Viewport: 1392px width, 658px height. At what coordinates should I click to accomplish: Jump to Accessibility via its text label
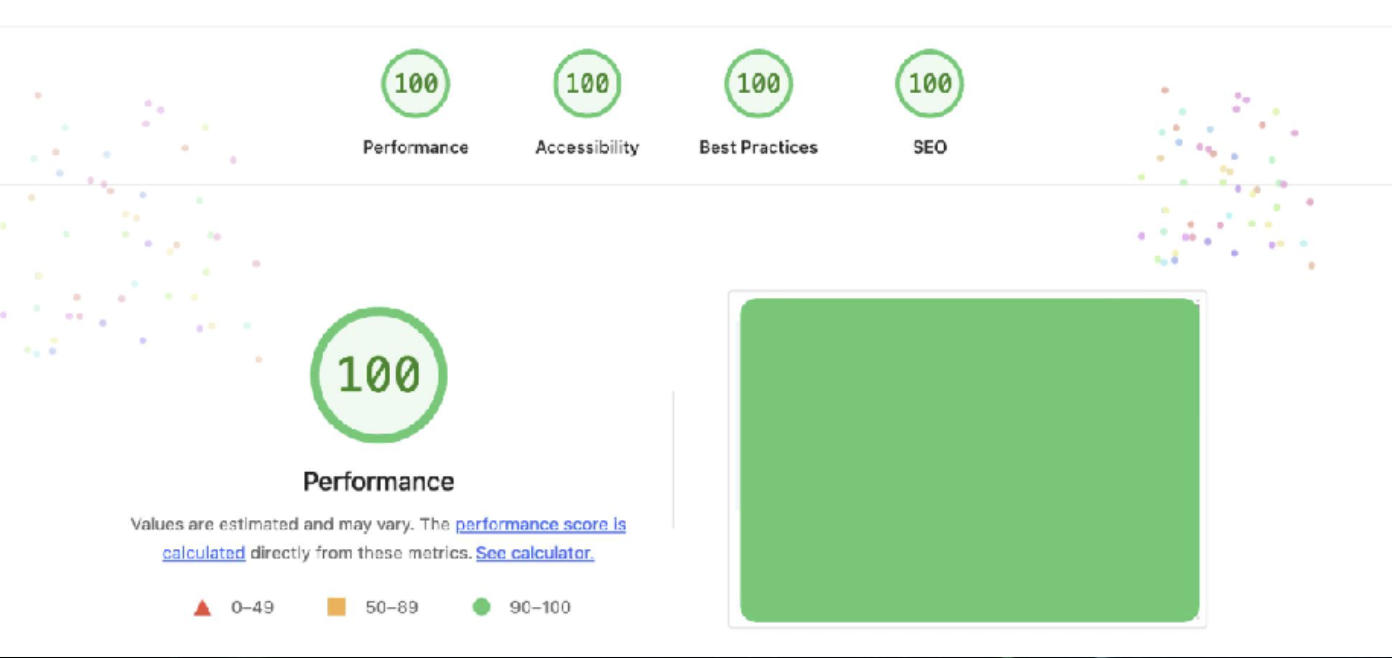587,147
